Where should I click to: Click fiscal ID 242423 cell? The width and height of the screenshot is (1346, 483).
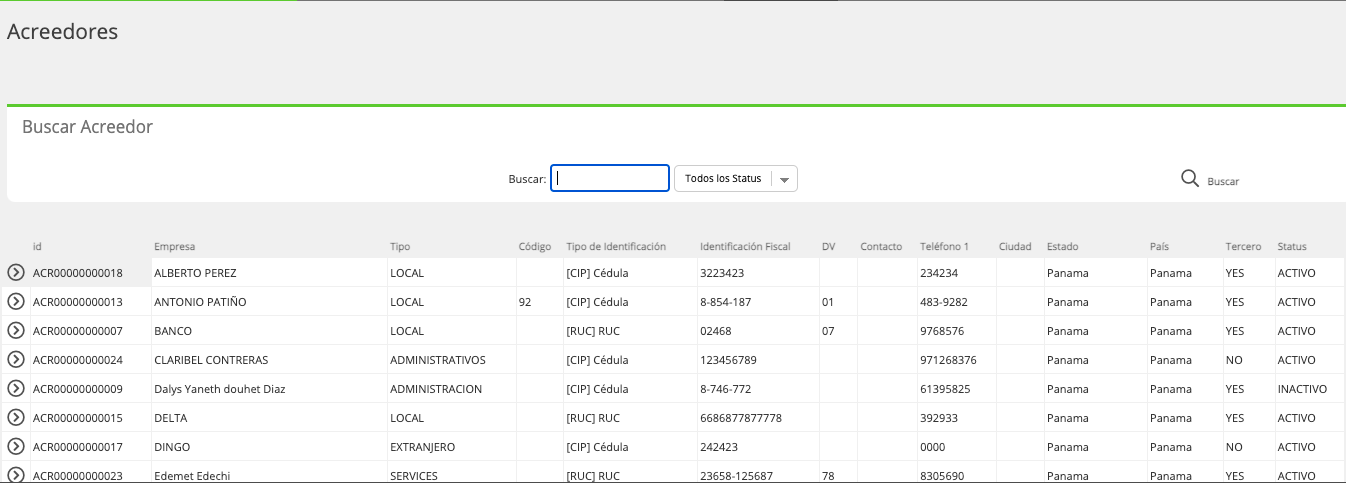[x=758, y=446]
